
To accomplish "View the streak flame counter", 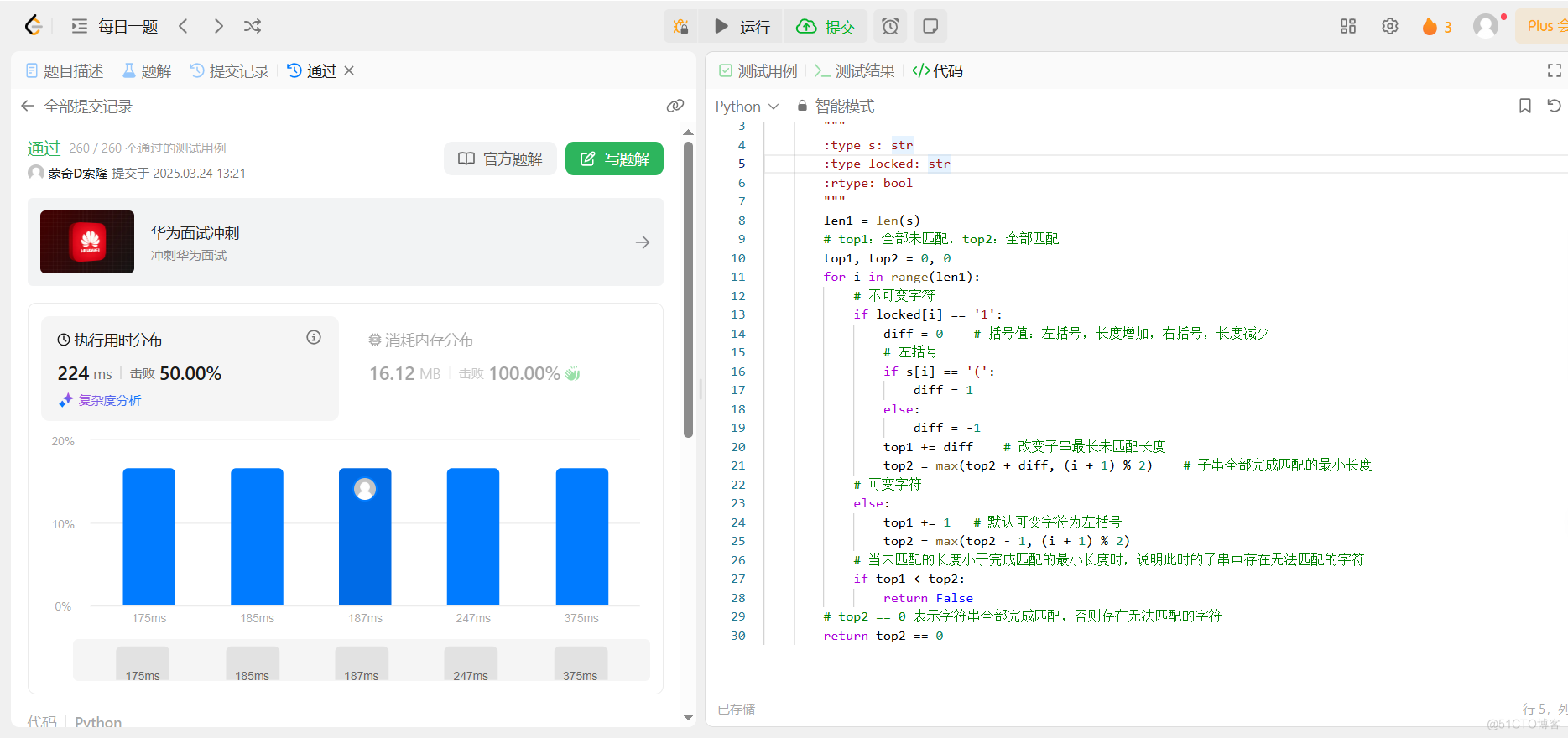I will (1437, 27).
